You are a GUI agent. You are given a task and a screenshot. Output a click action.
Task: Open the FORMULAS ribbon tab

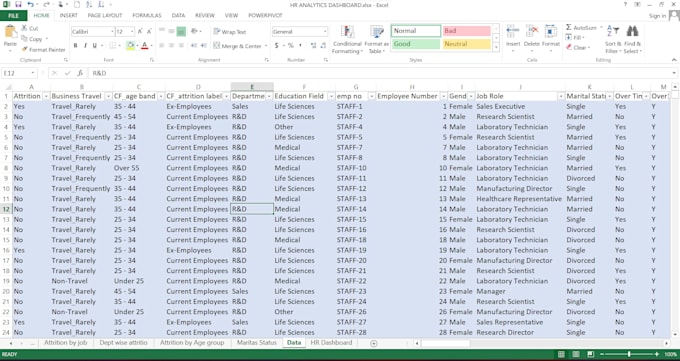coord(147,15)
